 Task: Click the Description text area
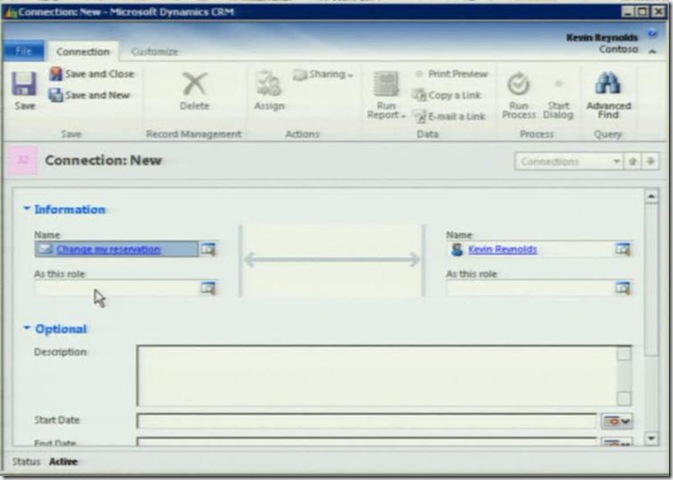tap(377, 376)
